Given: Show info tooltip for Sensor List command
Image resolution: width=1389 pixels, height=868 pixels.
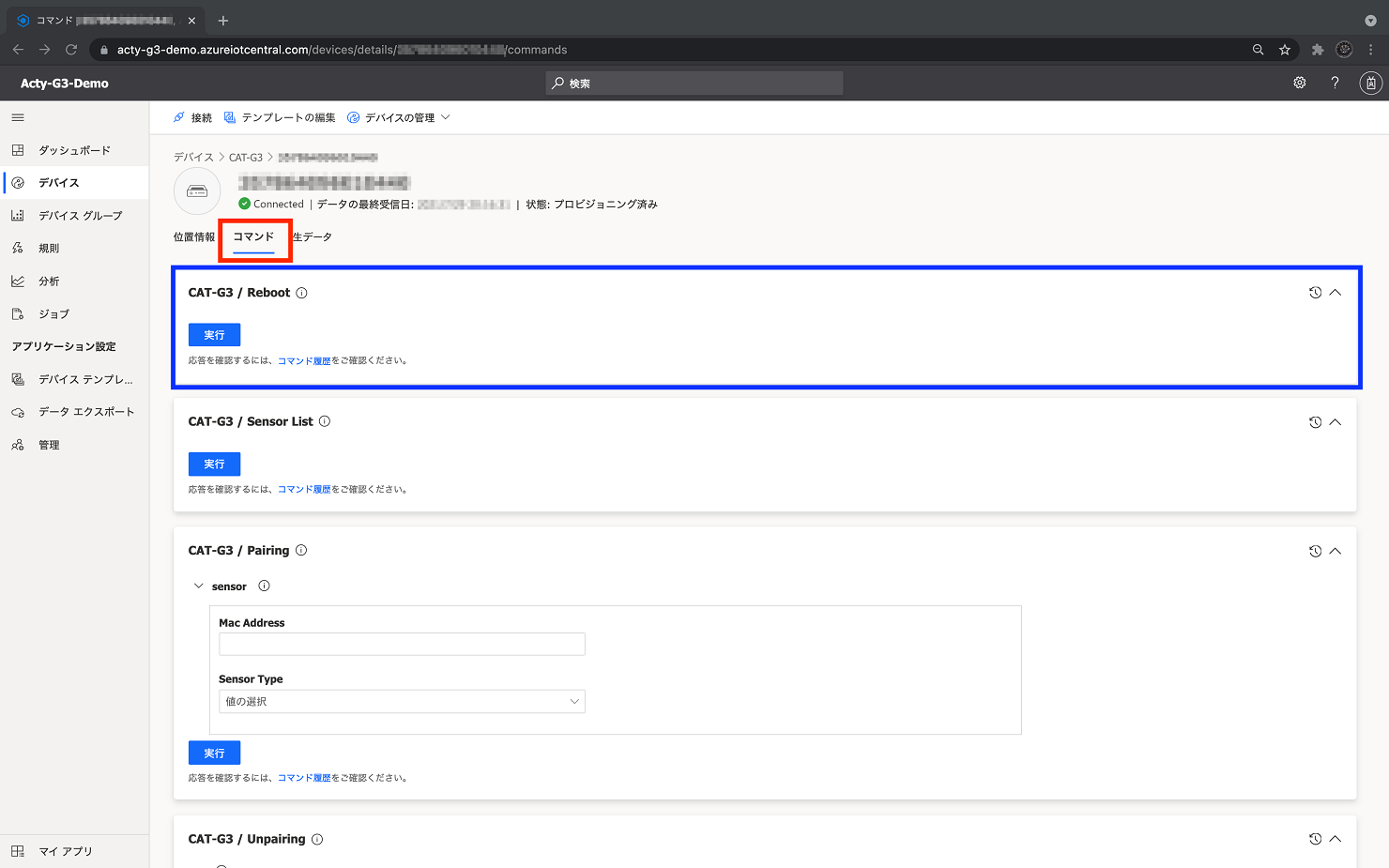Looking at the screenshot, I should point(325,421).
